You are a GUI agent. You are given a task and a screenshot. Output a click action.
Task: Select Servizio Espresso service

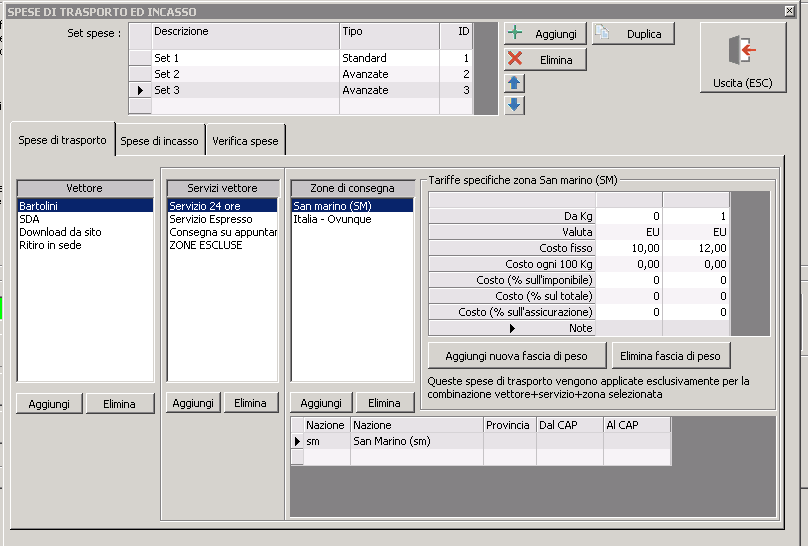click(223, 219)
